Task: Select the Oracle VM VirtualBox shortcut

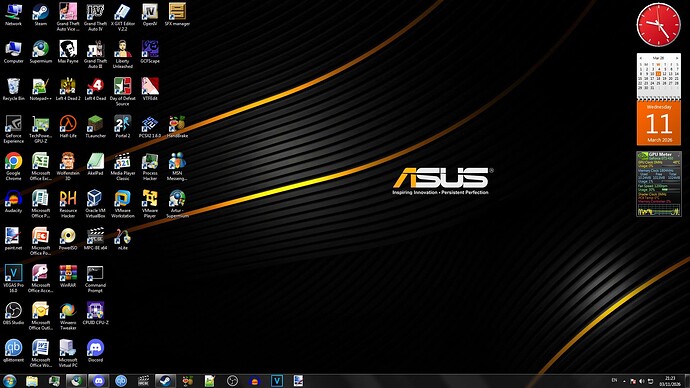Action: (x=95, y=204)
